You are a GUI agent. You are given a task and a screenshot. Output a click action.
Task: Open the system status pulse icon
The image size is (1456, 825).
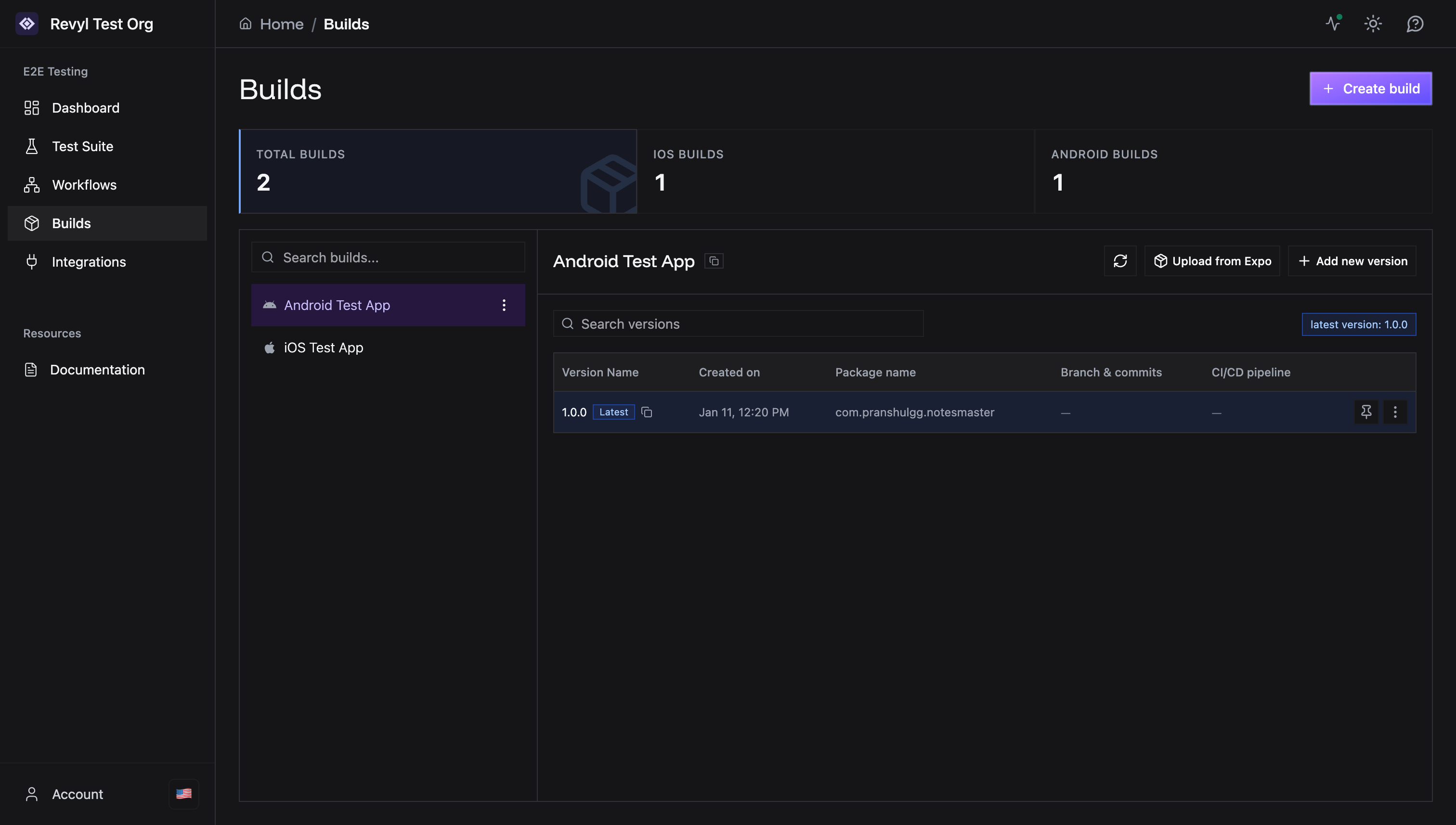pyautogui.click(x=1333, y=23)
